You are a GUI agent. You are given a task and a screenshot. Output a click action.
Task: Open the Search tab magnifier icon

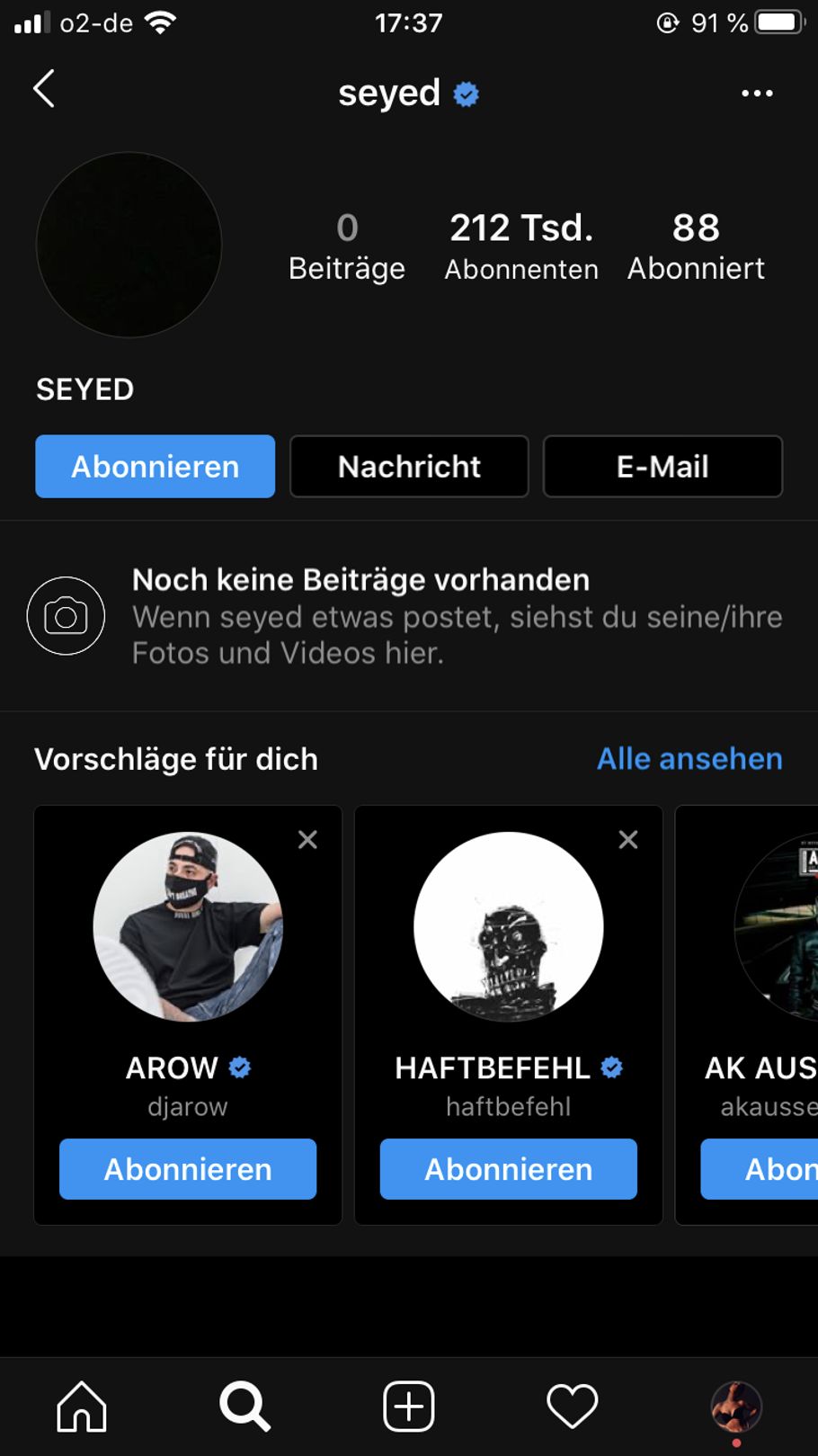tap(245, 1406)
